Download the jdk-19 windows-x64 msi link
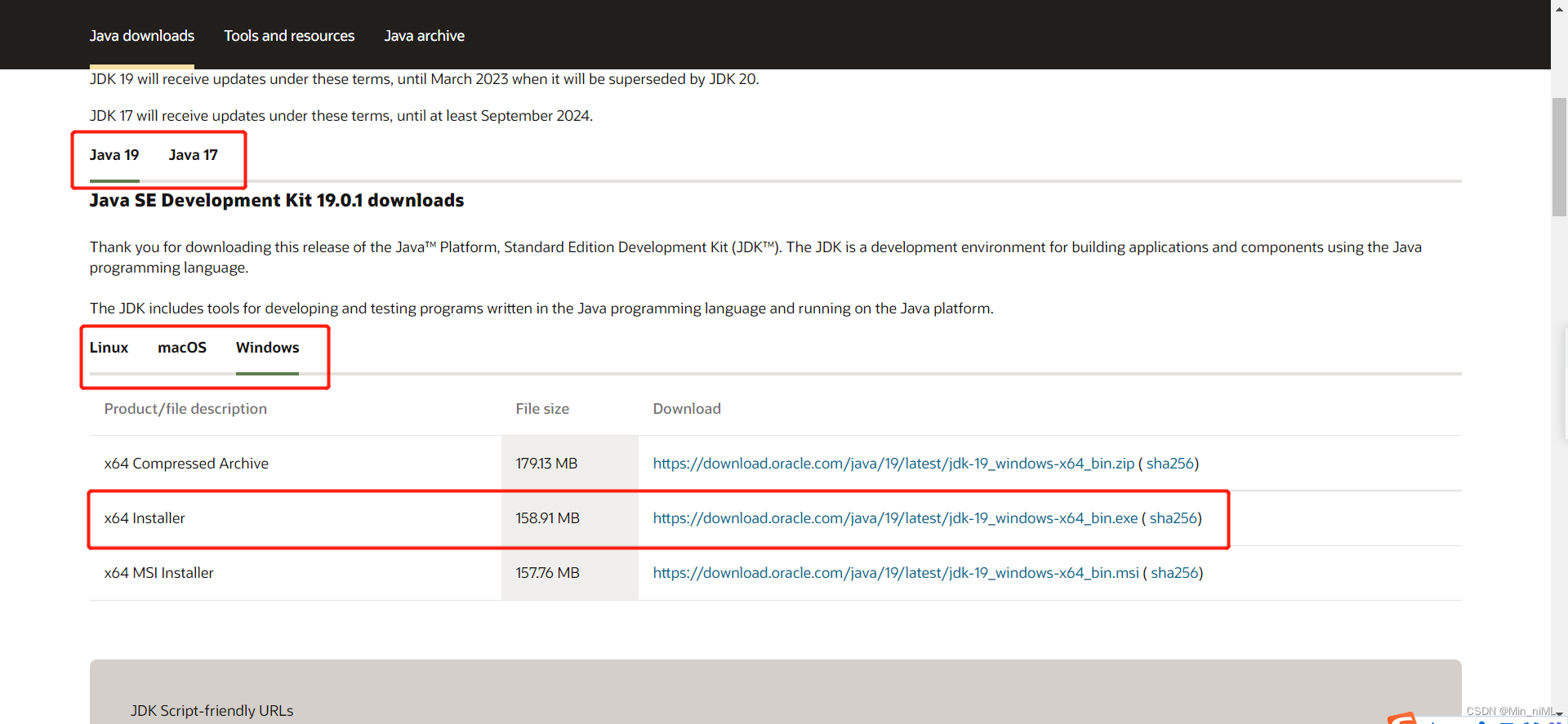The width and height of the screenshot is (1568, 724). click(896, 573)
